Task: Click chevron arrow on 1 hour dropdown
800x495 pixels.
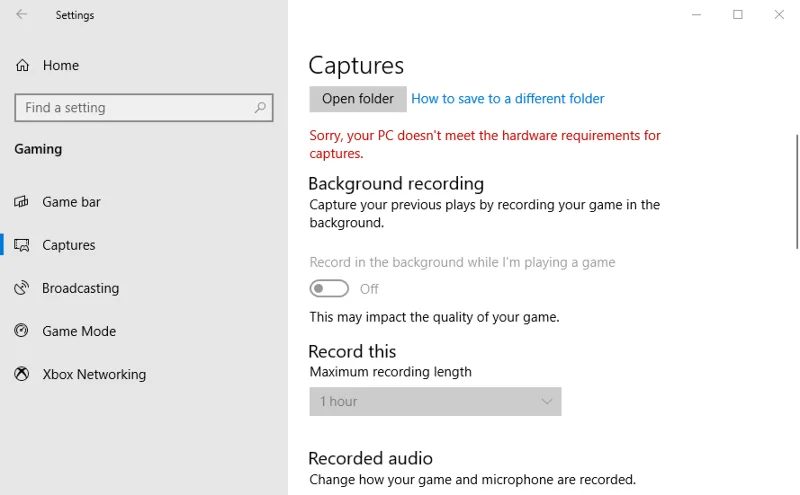Action: [x=546, y=402]
